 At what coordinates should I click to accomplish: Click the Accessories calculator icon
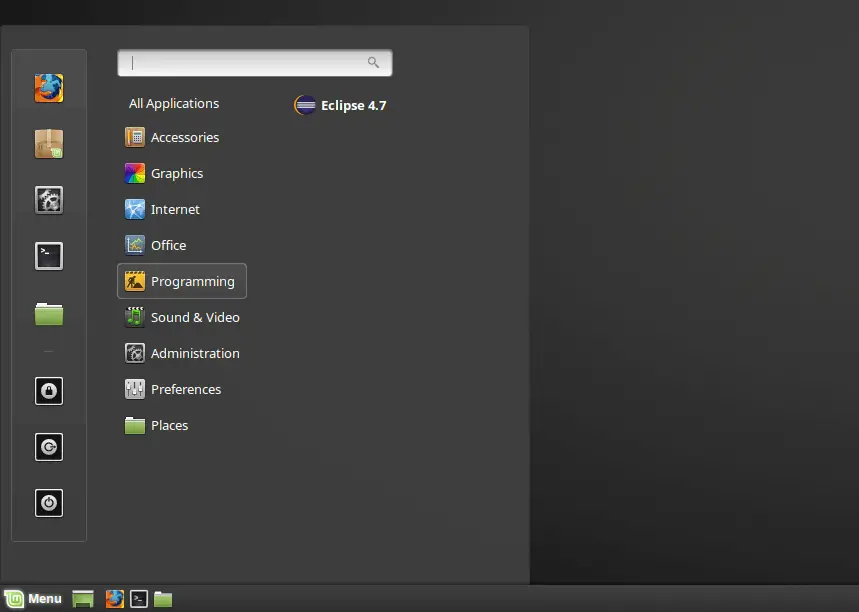pos(135,138)
